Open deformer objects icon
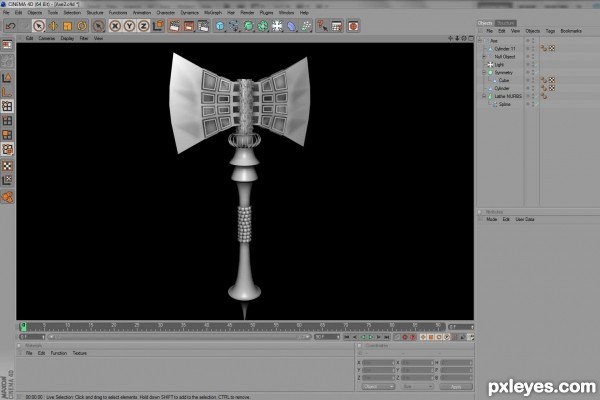 292,26
